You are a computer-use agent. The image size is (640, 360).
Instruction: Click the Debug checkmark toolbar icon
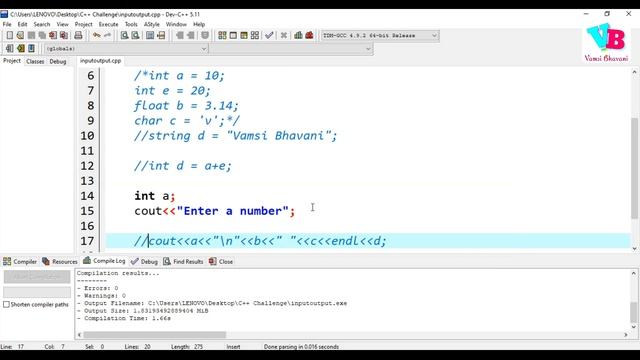[269, 36]
